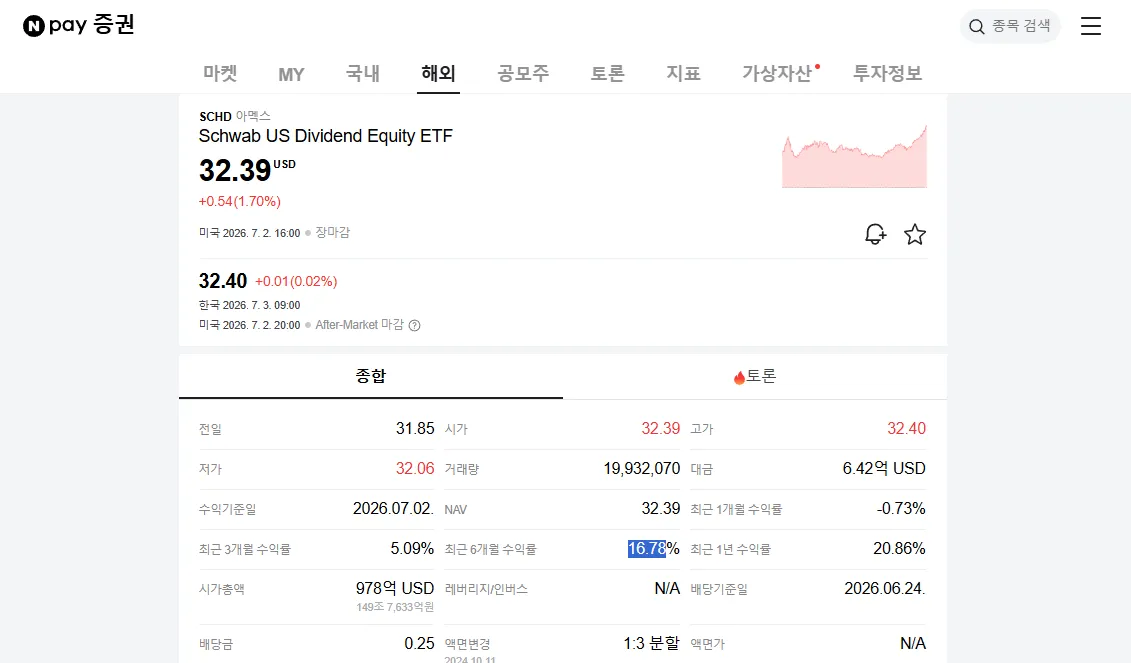Click the 1-month return -0.73%
1131x663 pixels.
tap(901, 509)
